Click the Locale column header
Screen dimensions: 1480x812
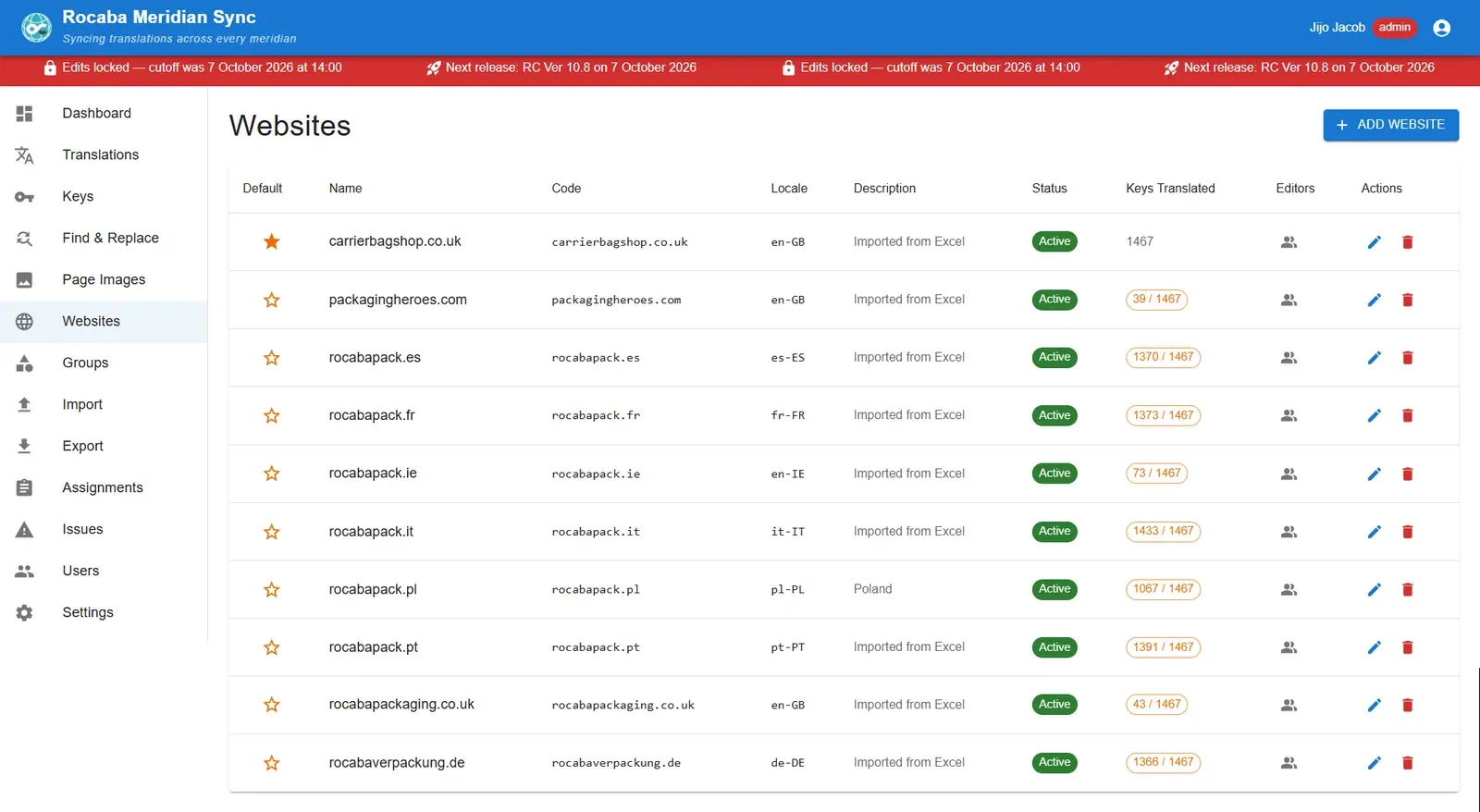coord(789,189)
